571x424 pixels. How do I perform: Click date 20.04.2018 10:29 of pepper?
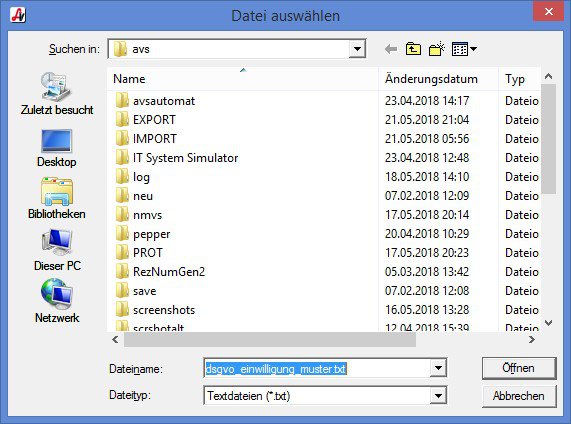coord(427,233)
